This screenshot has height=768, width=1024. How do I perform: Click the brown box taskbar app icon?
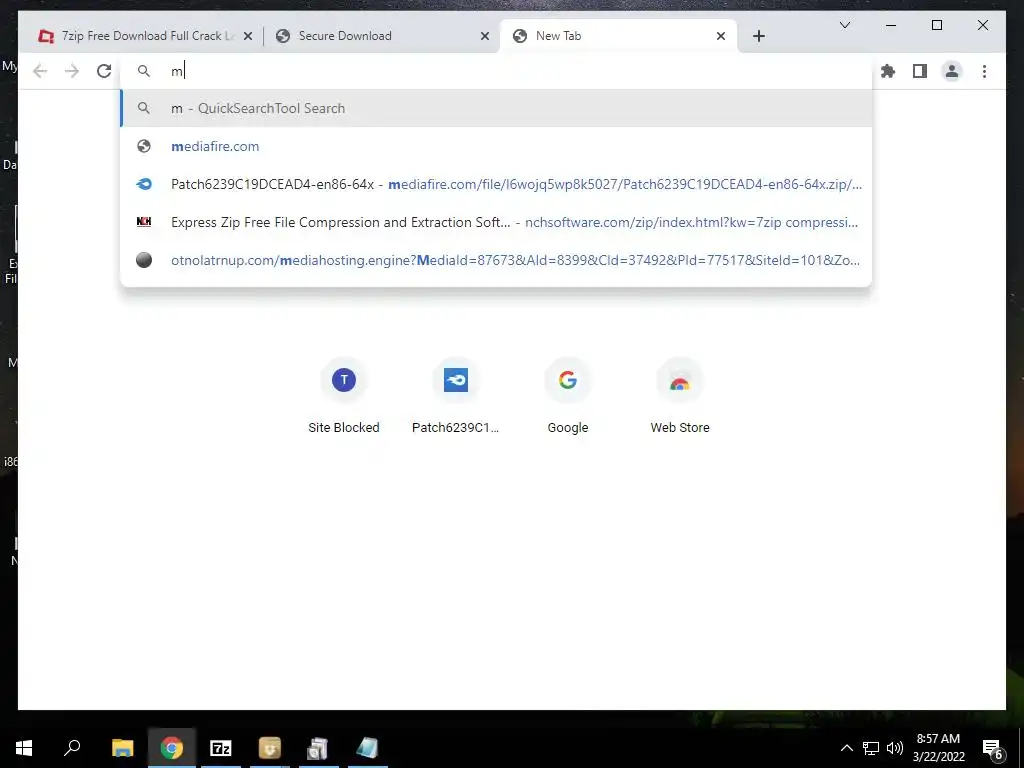(x=269, y=748)
